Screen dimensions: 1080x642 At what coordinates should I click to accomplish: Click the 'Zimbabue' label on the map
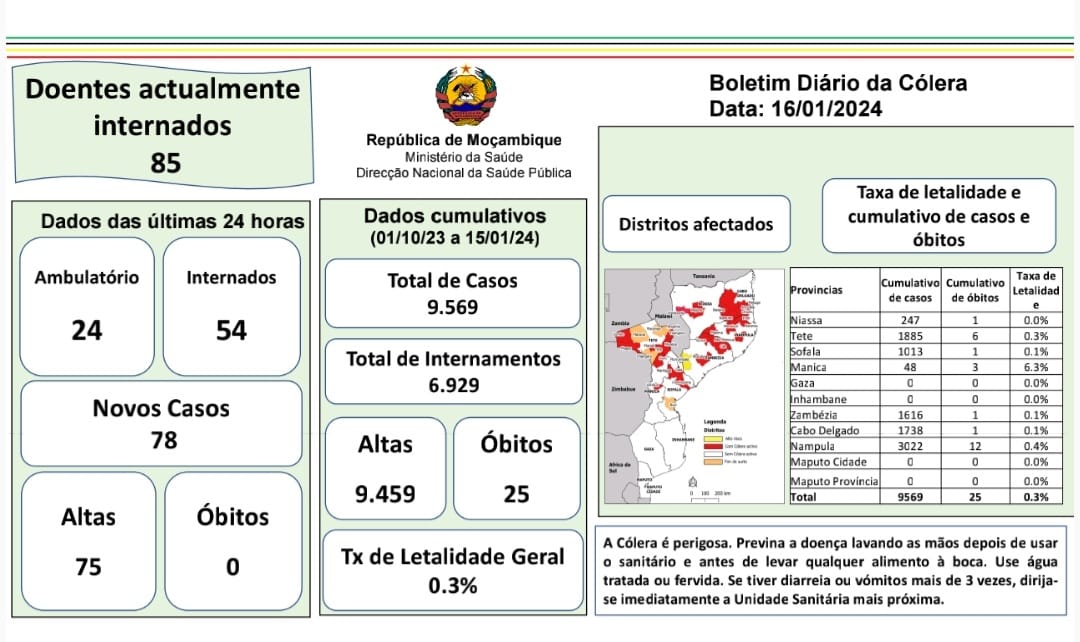coord(623,389)
